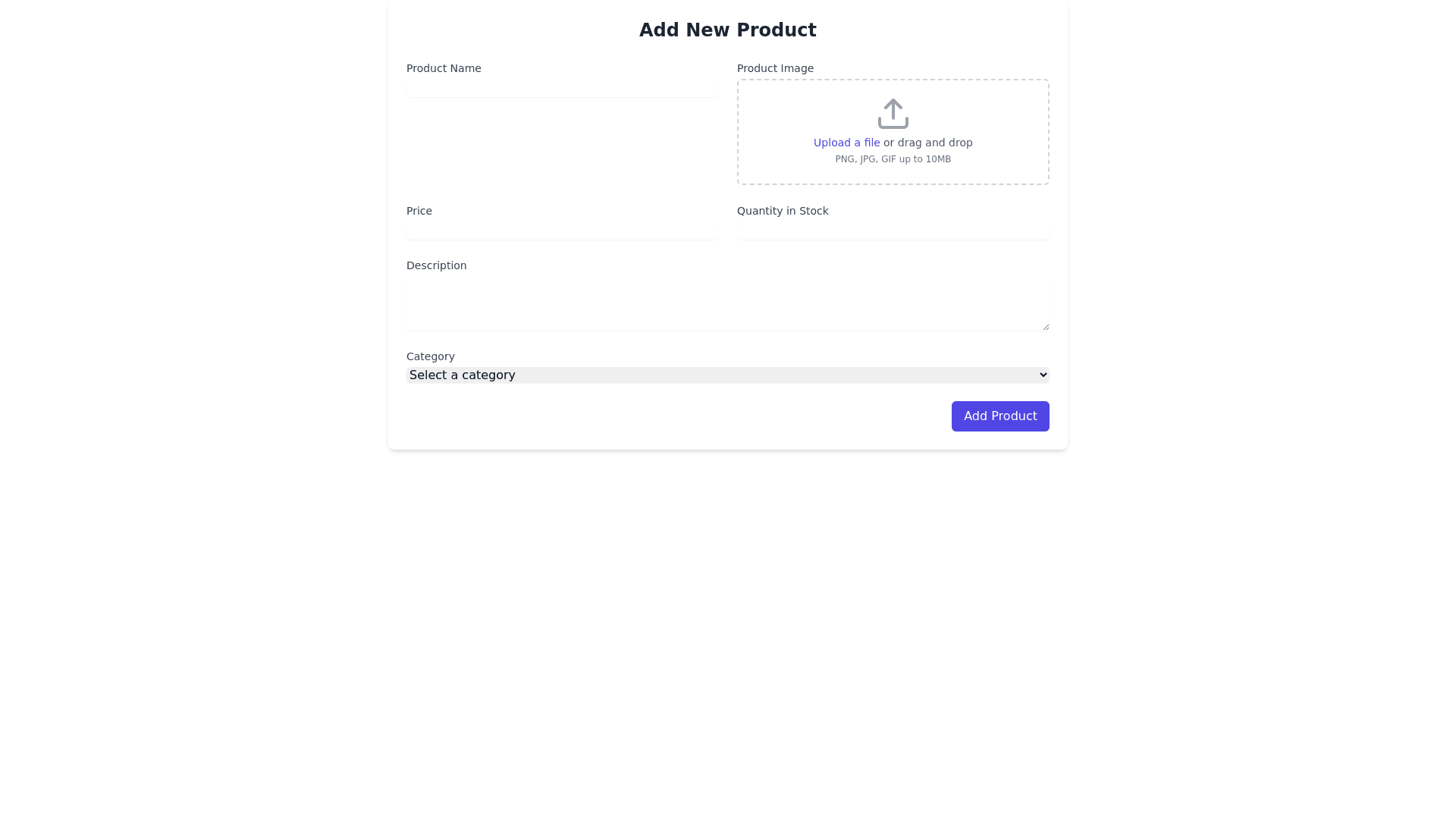The width and height of the screenshot is (1456, 819).
Task: Click the "Add New Product" heading
Action: pyautogui.click(x=727, y=30)
